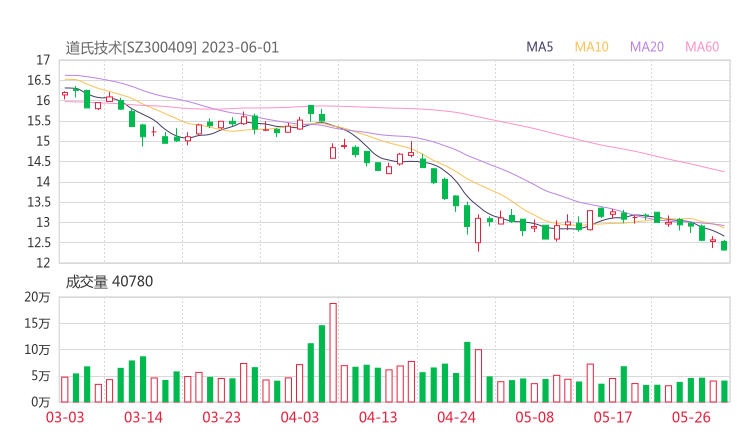Screen dimensions: 740x440
Task: Select the 04-03 date label
Action: tap(299, 418)
